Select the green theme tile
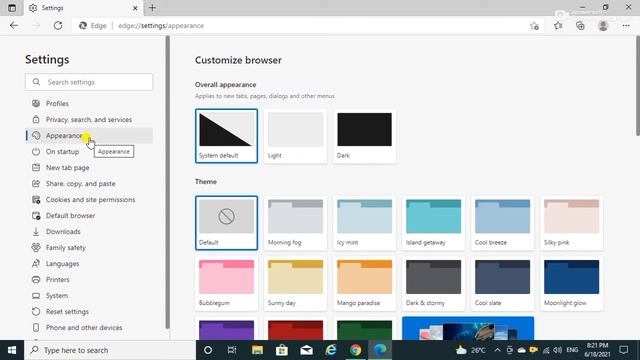The image size is (640, 360). pyautogui.click(x=364, y=329)
